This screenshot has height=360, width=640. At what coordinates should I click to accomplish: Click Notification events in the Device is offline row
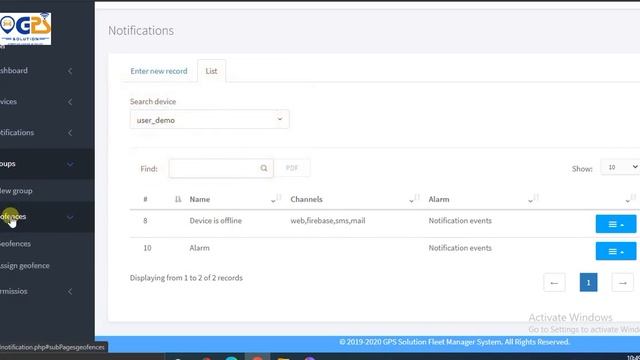click(460, 220)
